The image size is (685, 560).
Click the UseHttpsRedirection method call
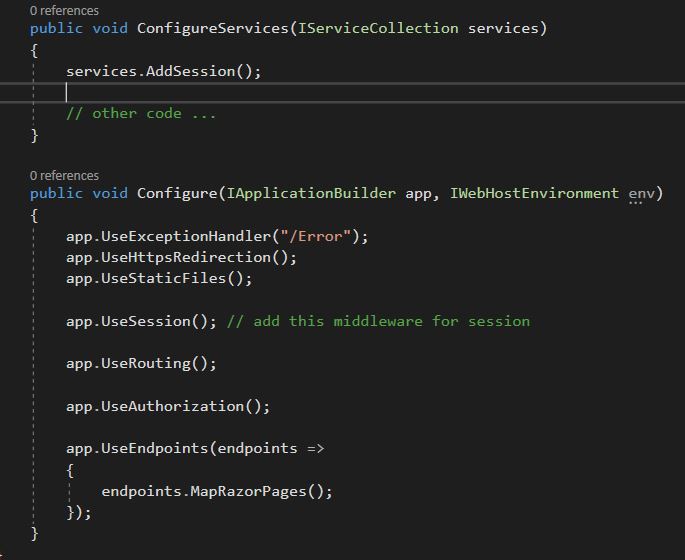pos(189,257)
